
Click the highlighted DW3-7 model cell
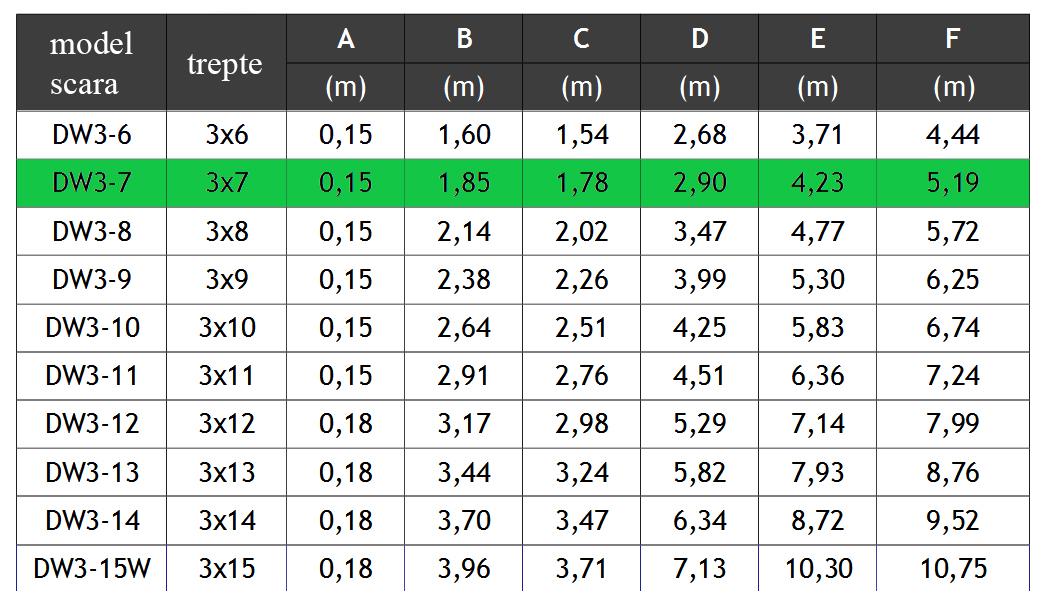click(91, 183)
